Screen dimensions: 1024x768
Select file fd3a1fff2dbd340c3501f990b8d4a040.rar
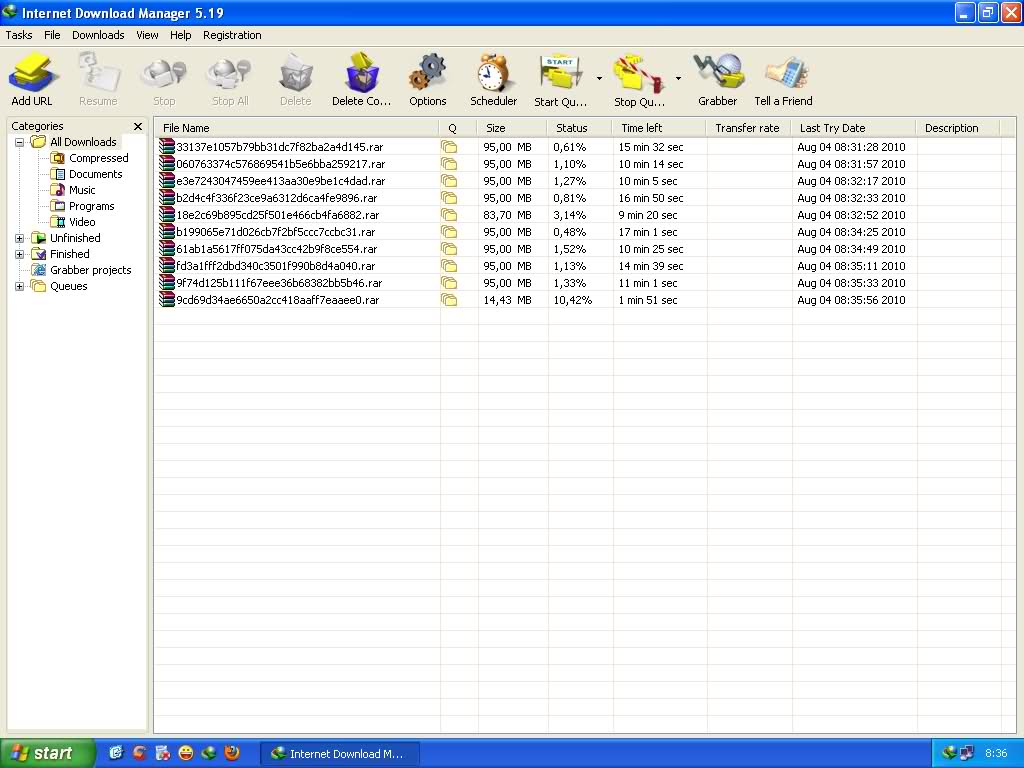point(276,266)
